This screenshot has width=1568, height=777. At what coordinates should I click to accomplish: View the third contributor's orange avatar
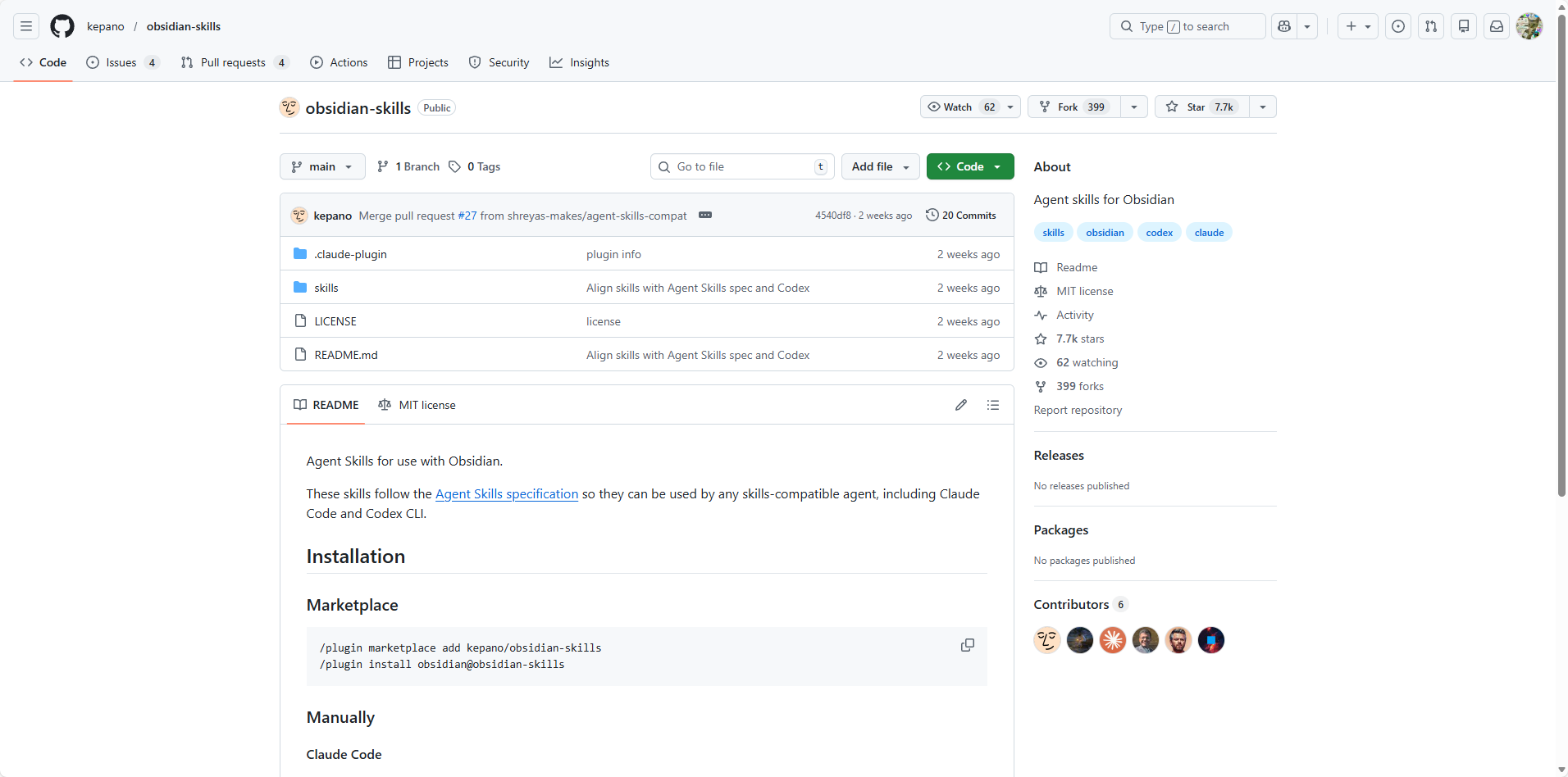coord(1113,640)
